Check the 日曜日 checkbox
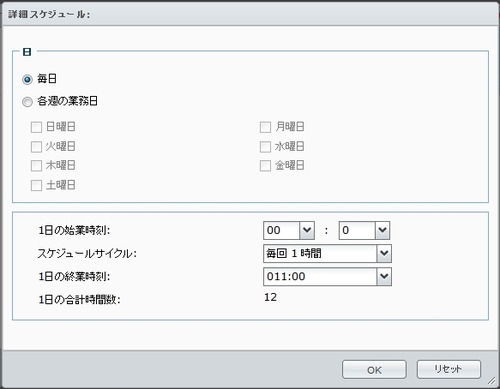The width and height of the screenshot is (500, 389). (x=36, y=127)
